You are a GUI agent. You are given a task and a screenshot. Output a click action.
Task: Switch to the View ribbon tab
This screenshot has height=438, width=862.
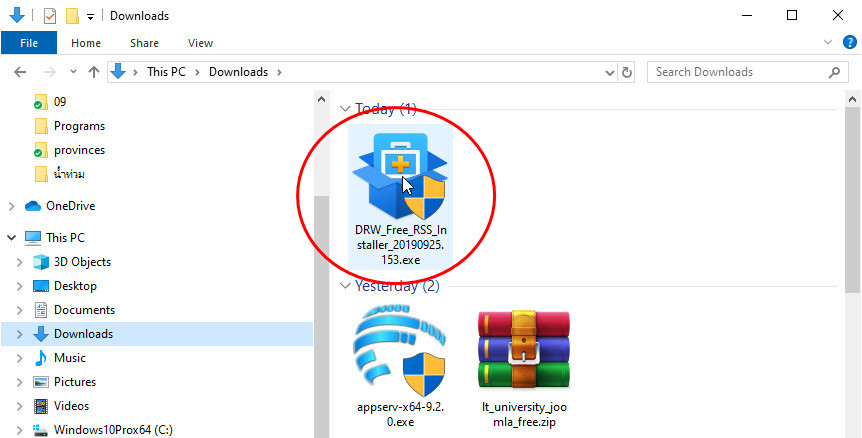(200, 43)
